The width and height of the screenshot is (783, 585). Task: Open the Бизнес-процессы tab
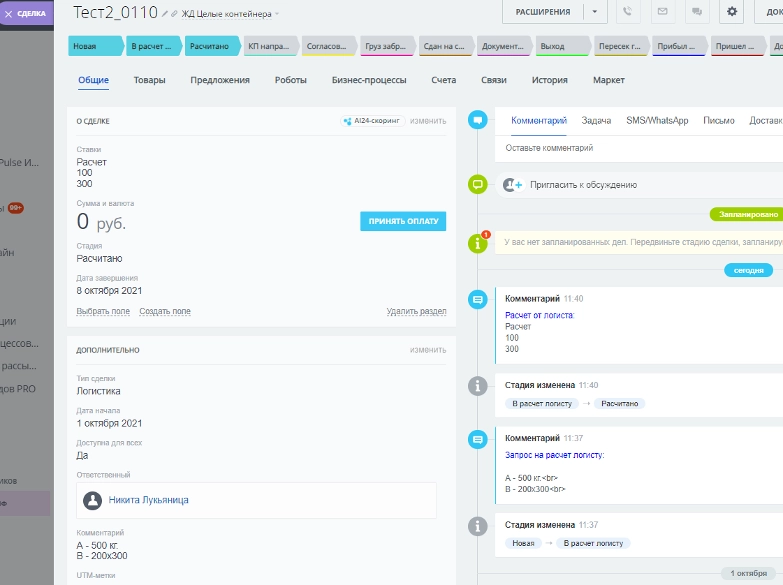coord(370,80)
